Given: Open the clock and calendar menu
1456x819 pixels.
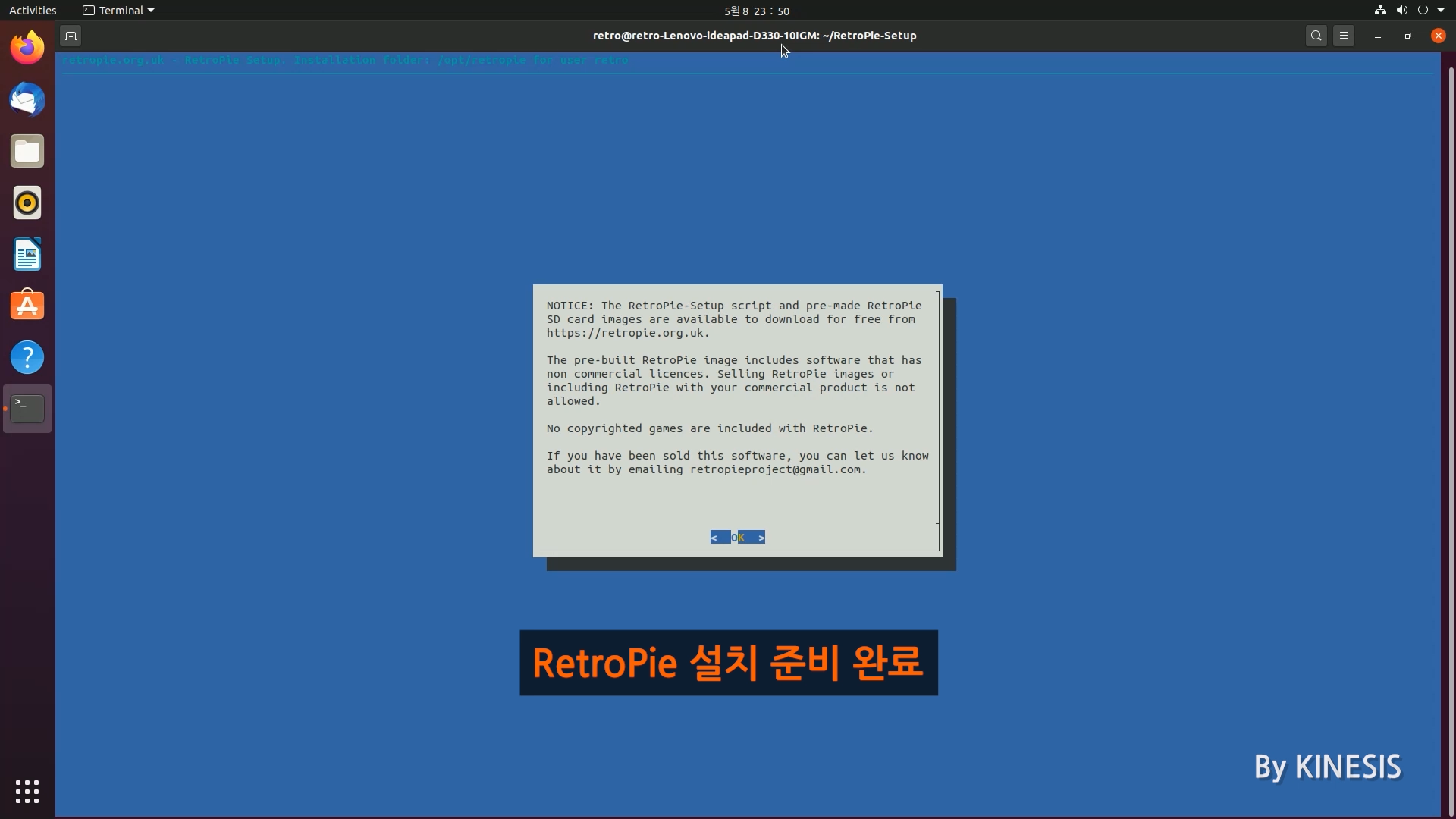Looking at the screenshot, I should 756,11.
